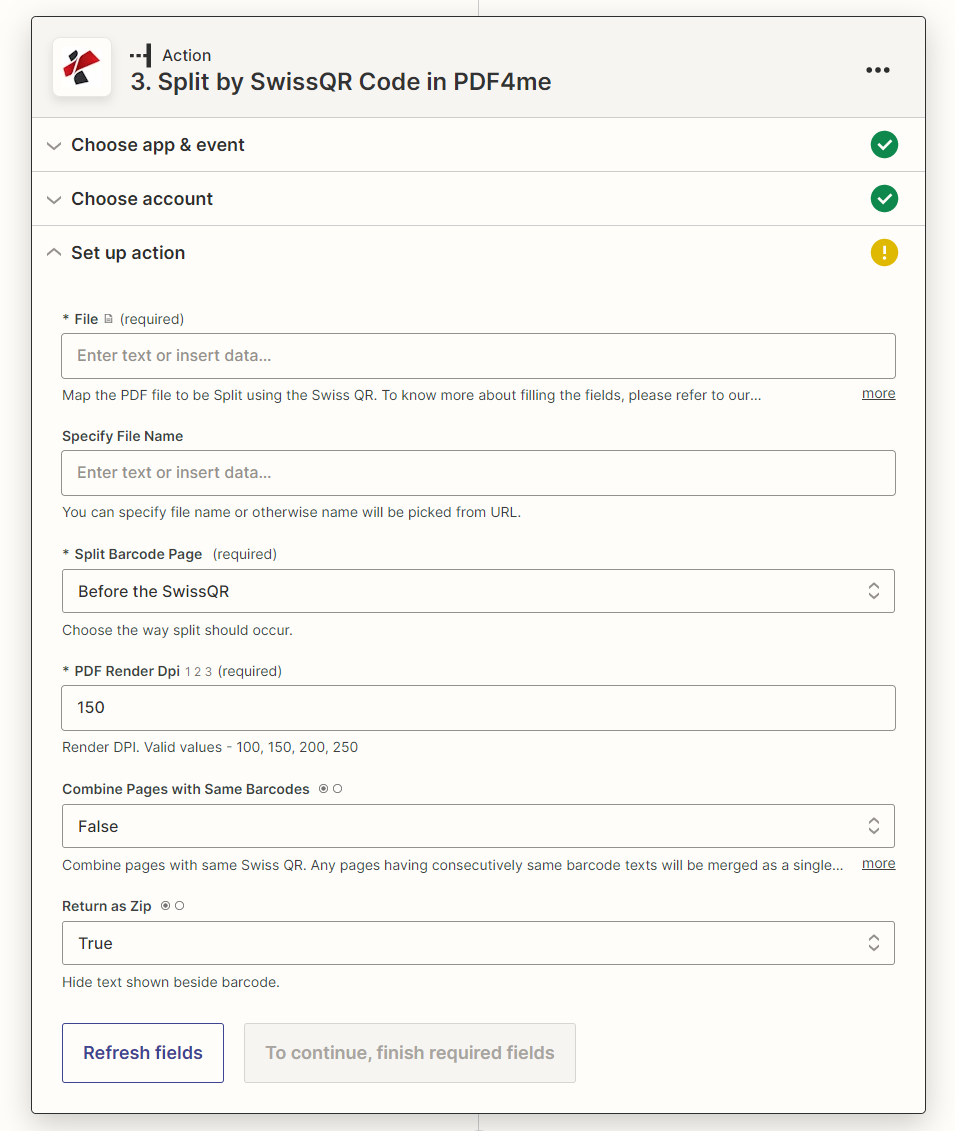Click yellow warning icon beside Set up action

pyautogui.click(x=884, y=253)
